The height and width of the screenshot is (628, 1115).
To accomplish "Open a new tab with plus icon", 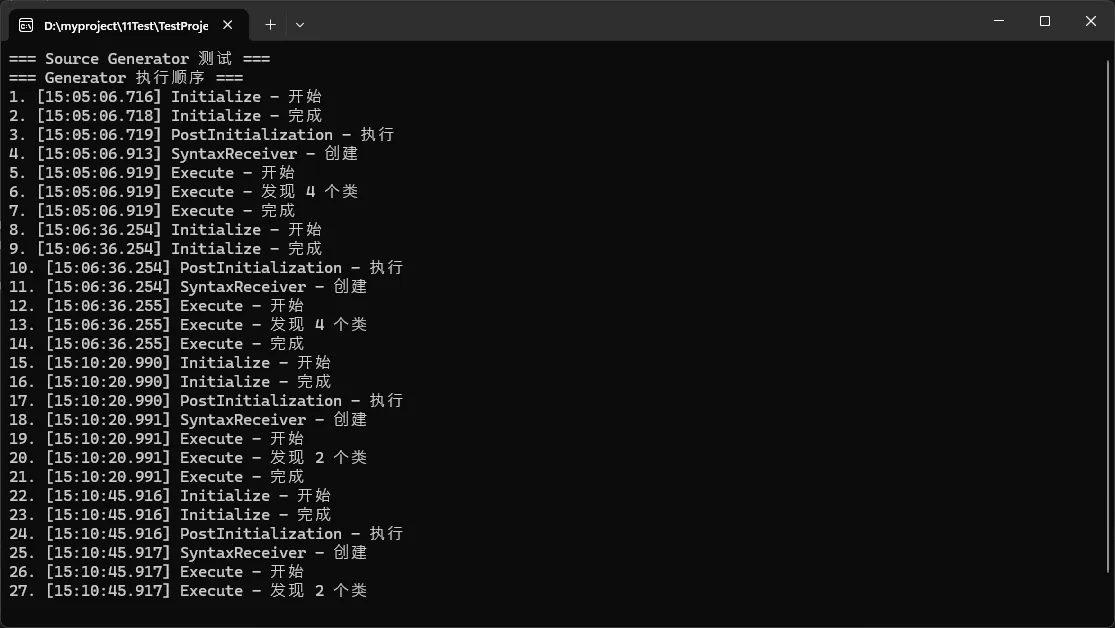I will tap(270, 24).
